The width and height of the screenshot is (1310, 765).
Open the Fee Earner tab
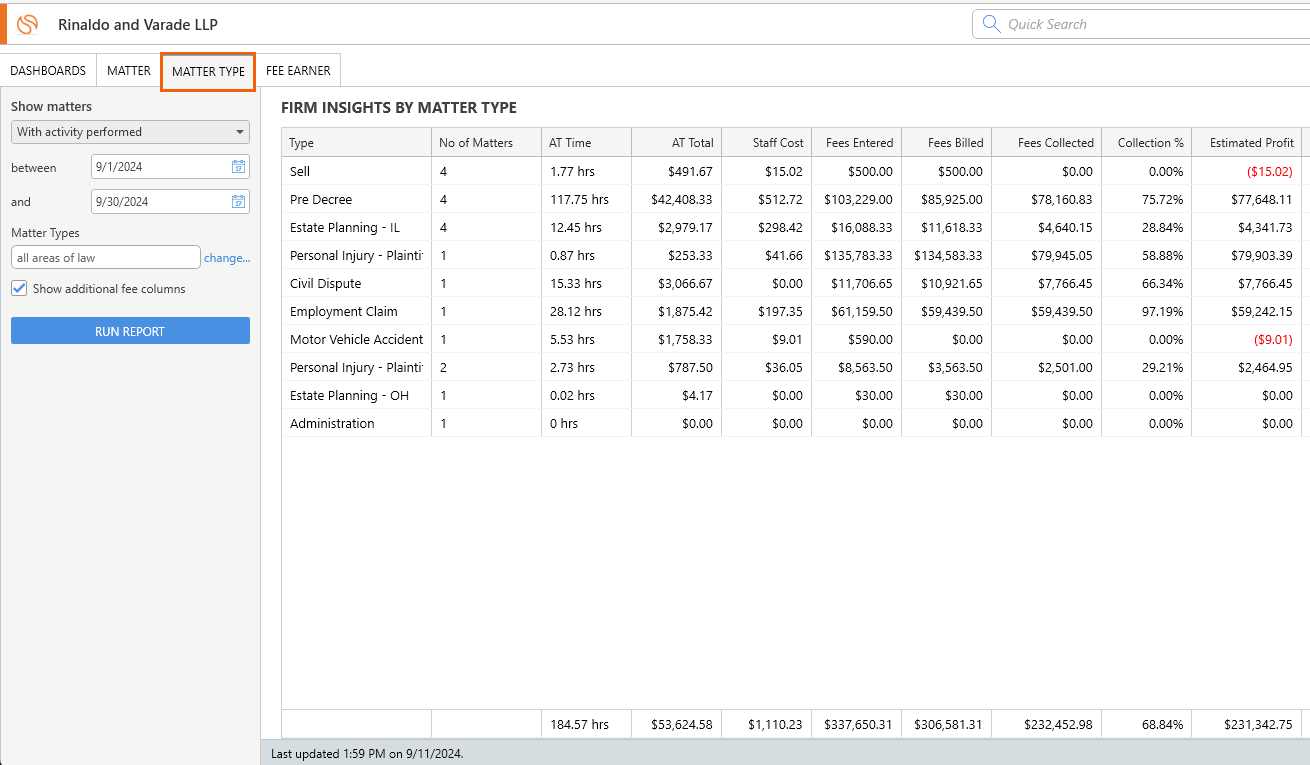click(x=298, y=71)
